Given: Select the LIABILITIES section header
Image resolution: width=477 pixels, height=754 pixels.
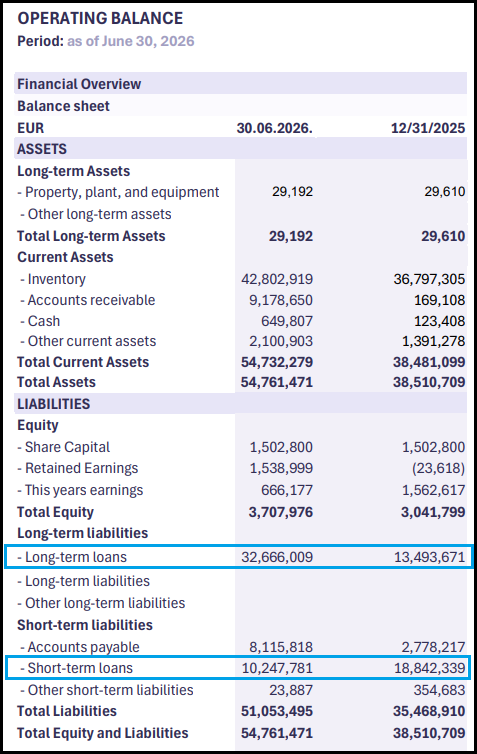Looking at the screenshot, I should tap(54, 404).
